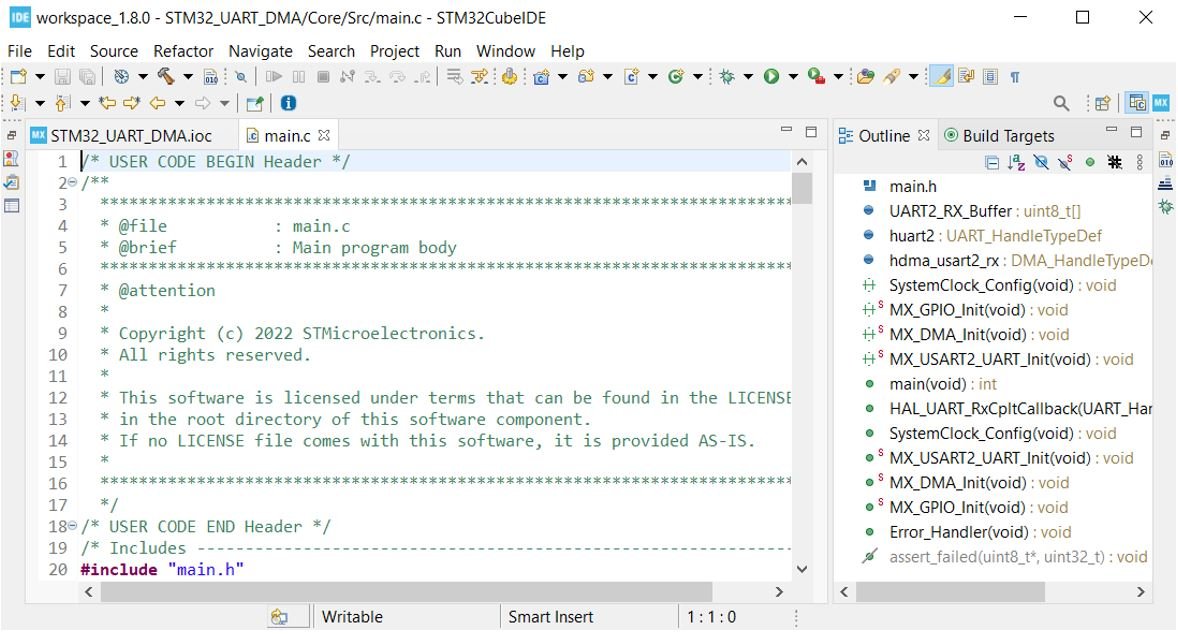Viewport: 1178px width, 634px height.
Task: Click the Run with red toolbox icon
Action: (x=816, y=77)
